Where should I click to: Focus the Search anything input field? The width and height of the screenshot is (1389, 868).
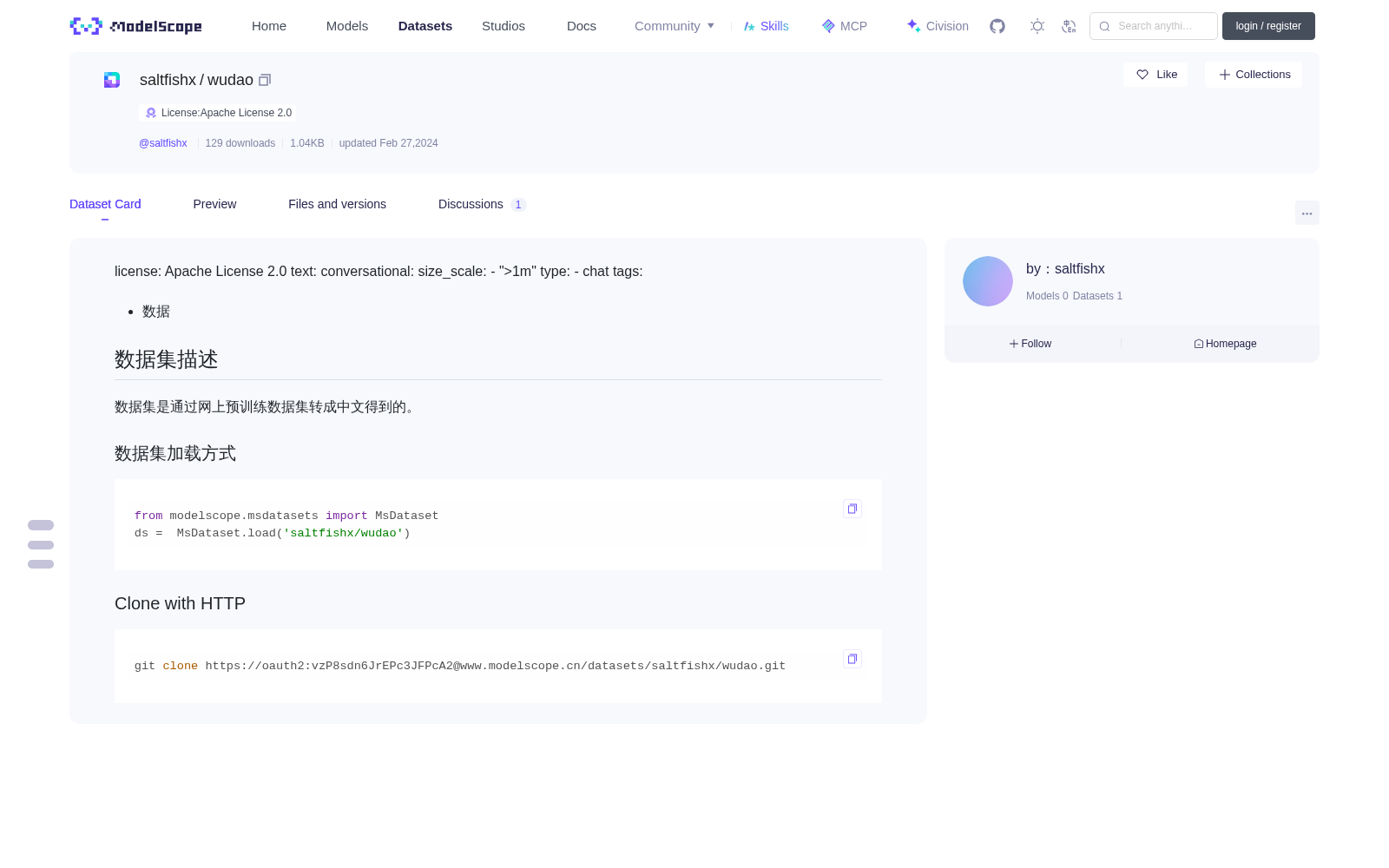pyautogui.click(x=1154, y=26)
